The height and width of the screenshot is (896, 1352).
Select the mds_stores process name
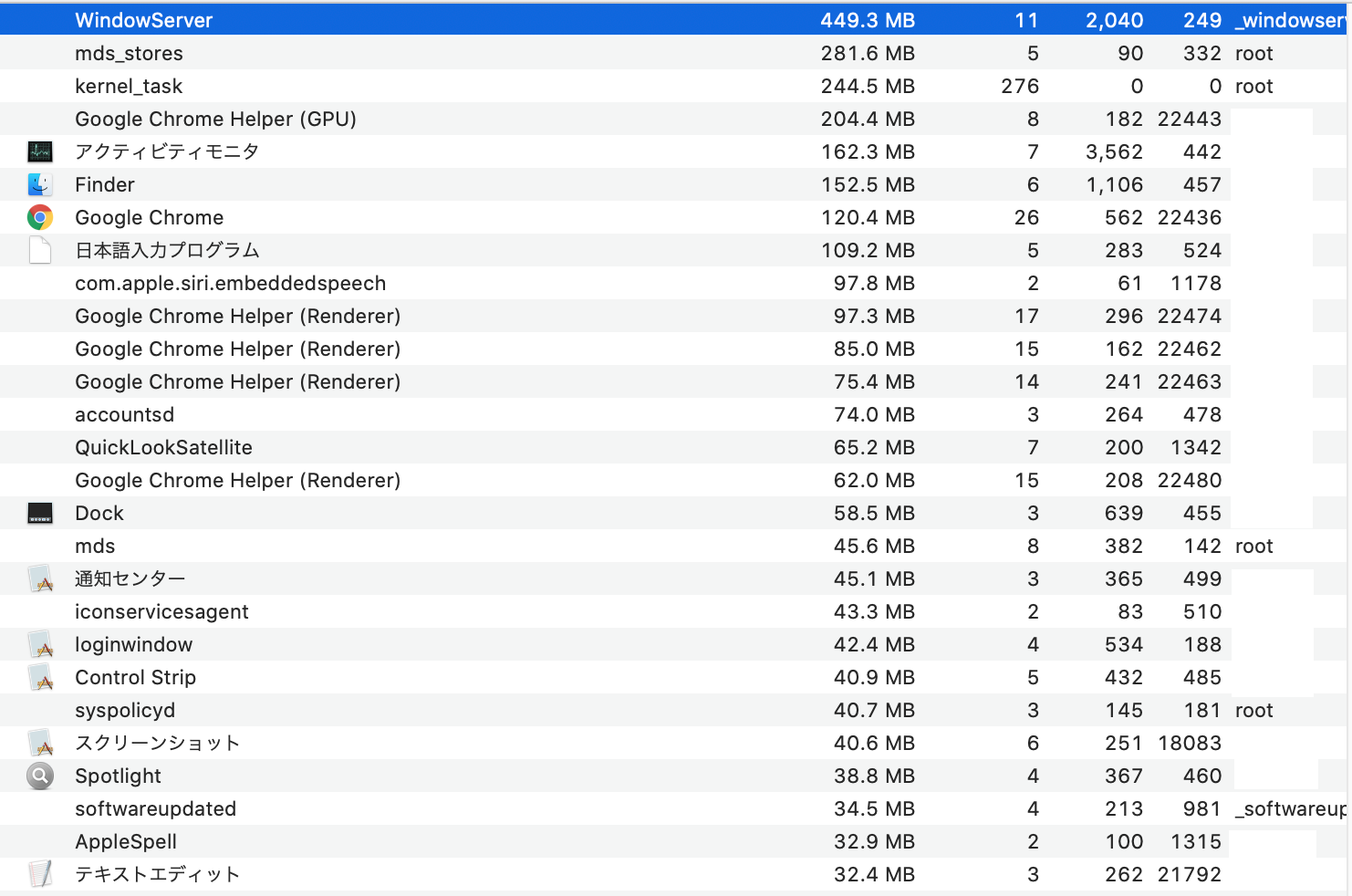point(129,53)
